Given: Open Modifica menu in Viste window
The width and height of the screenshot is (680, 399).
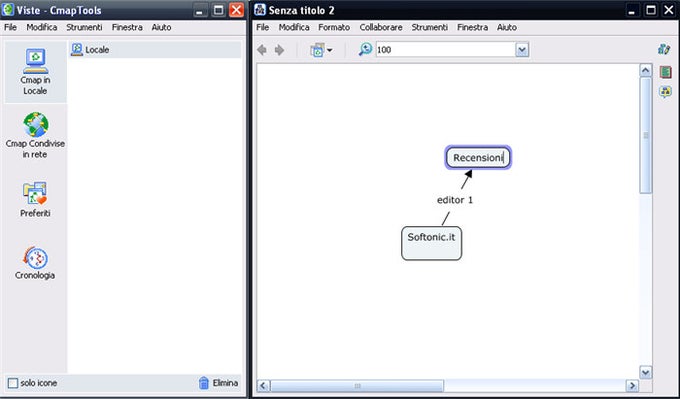Looking at the screenshot, I should tap(42, 27).
